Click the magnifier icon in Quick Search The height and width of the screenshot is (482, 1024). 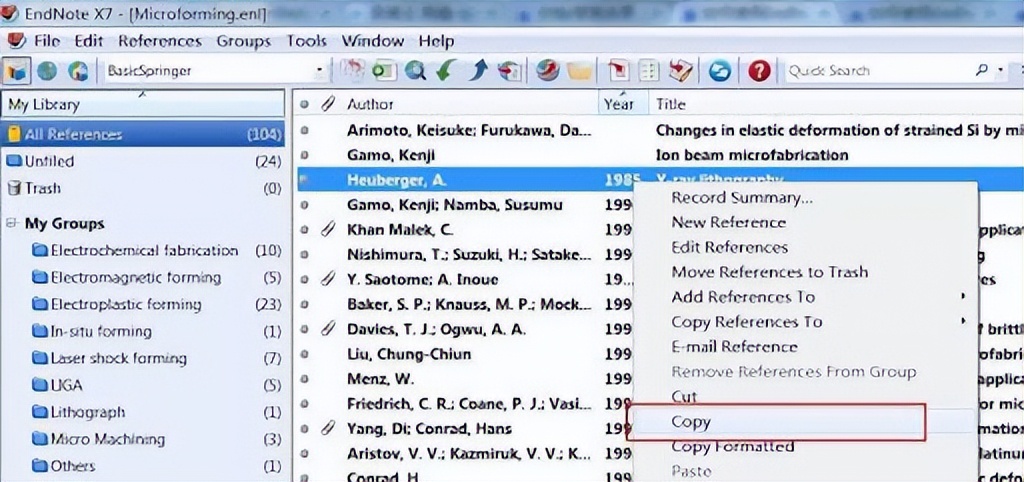pos(982,70)
